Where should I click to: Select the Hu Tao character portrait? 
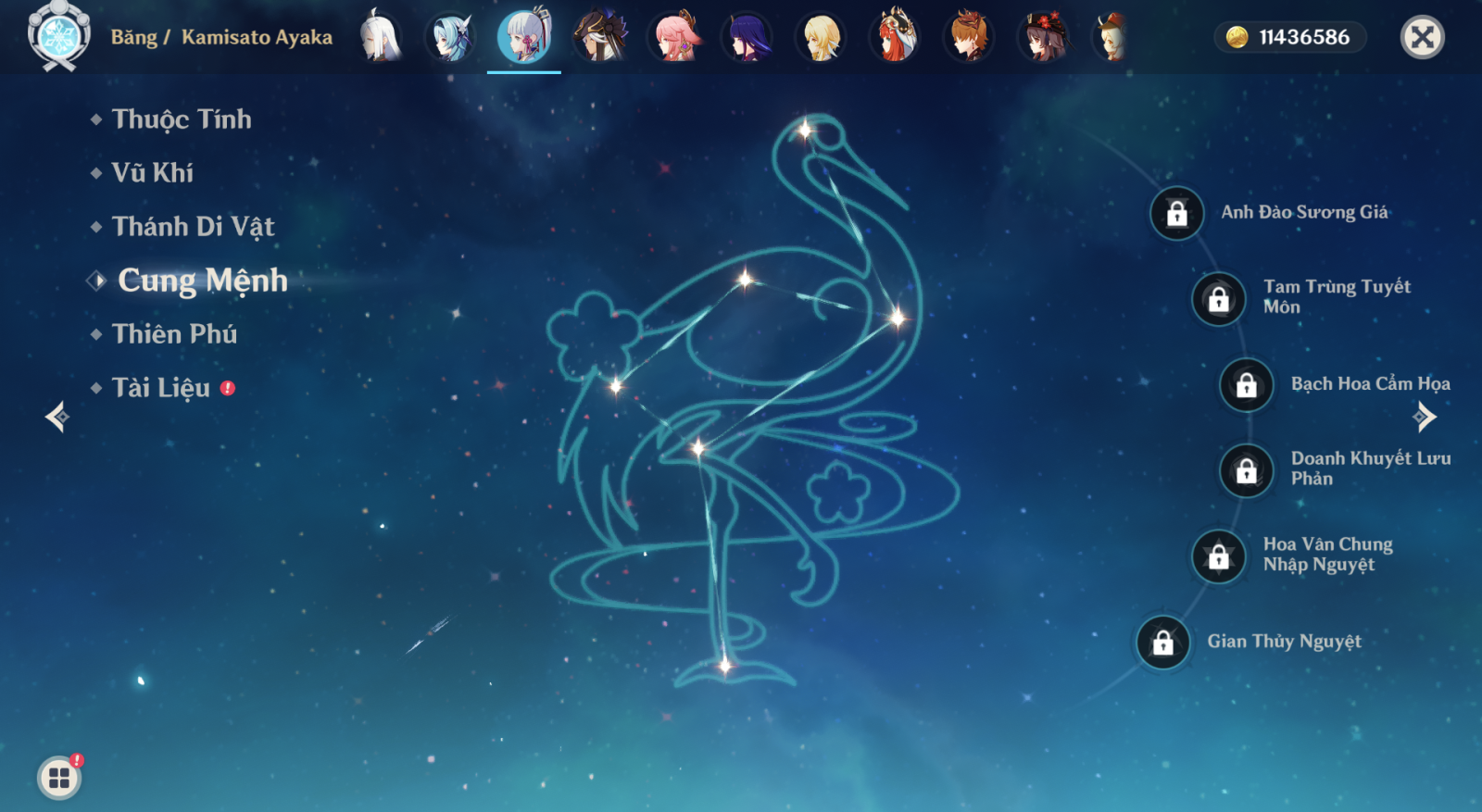(x=1044, y=37)
